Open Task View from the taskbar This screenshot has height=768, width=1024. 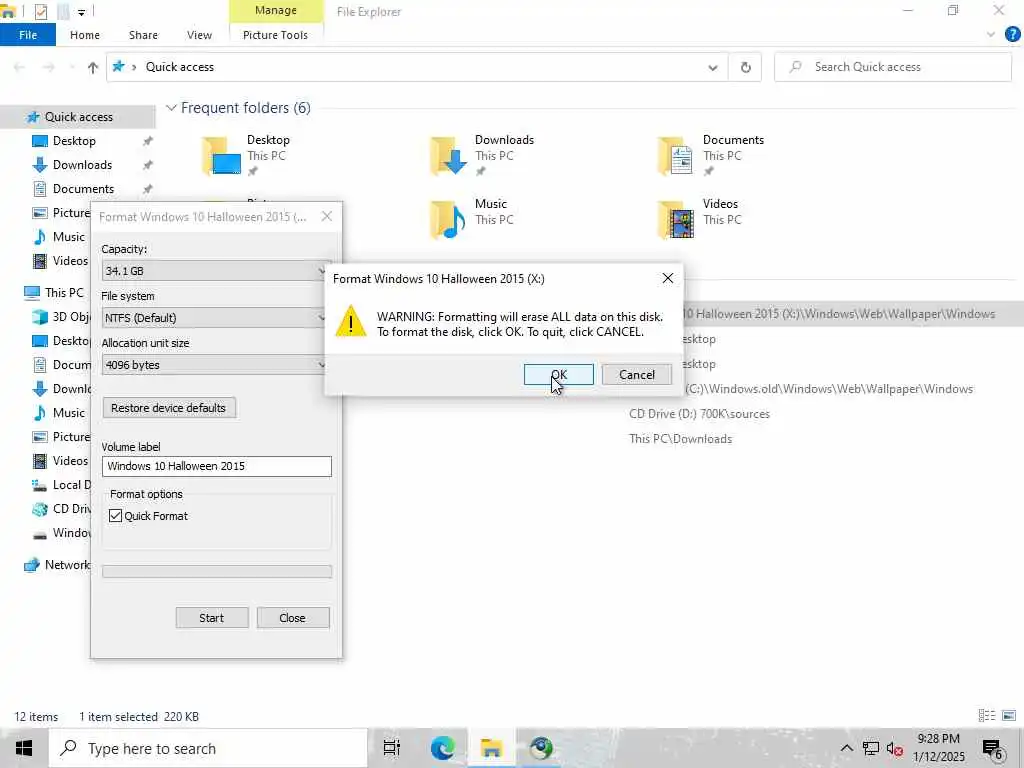click(392, 748)
